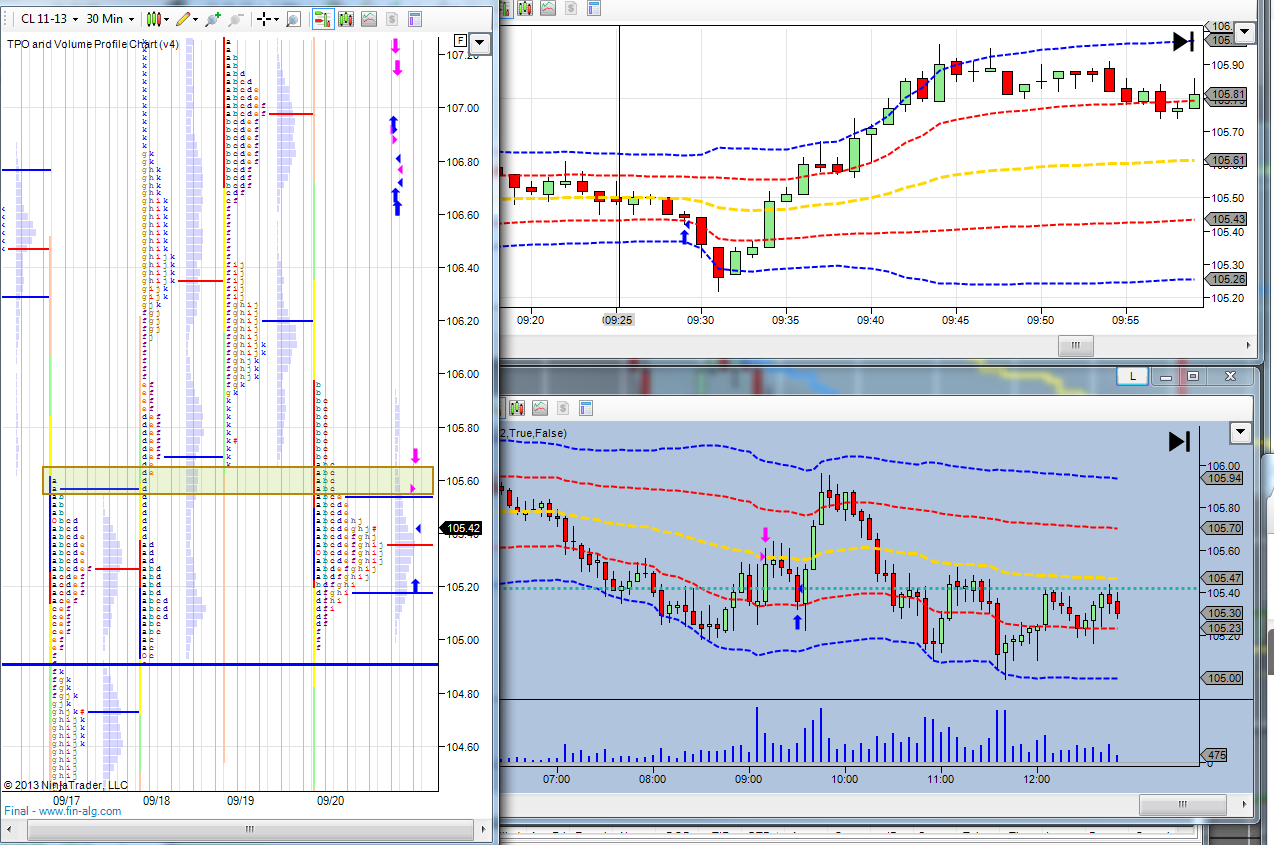Jump to latest bar on upper chart
The image size is (1274, 845).
pyautogui.click(x=1183, y=41)
